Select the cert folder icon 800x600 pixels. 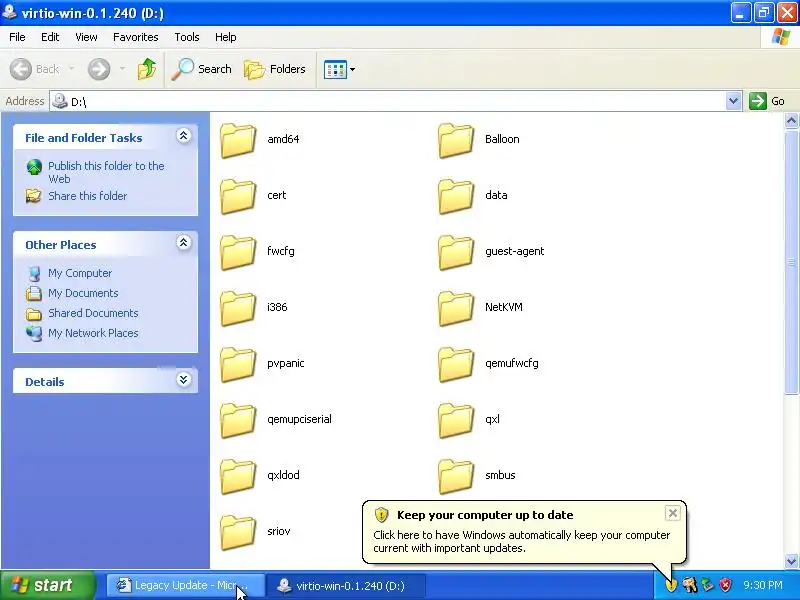pos(238,196)
